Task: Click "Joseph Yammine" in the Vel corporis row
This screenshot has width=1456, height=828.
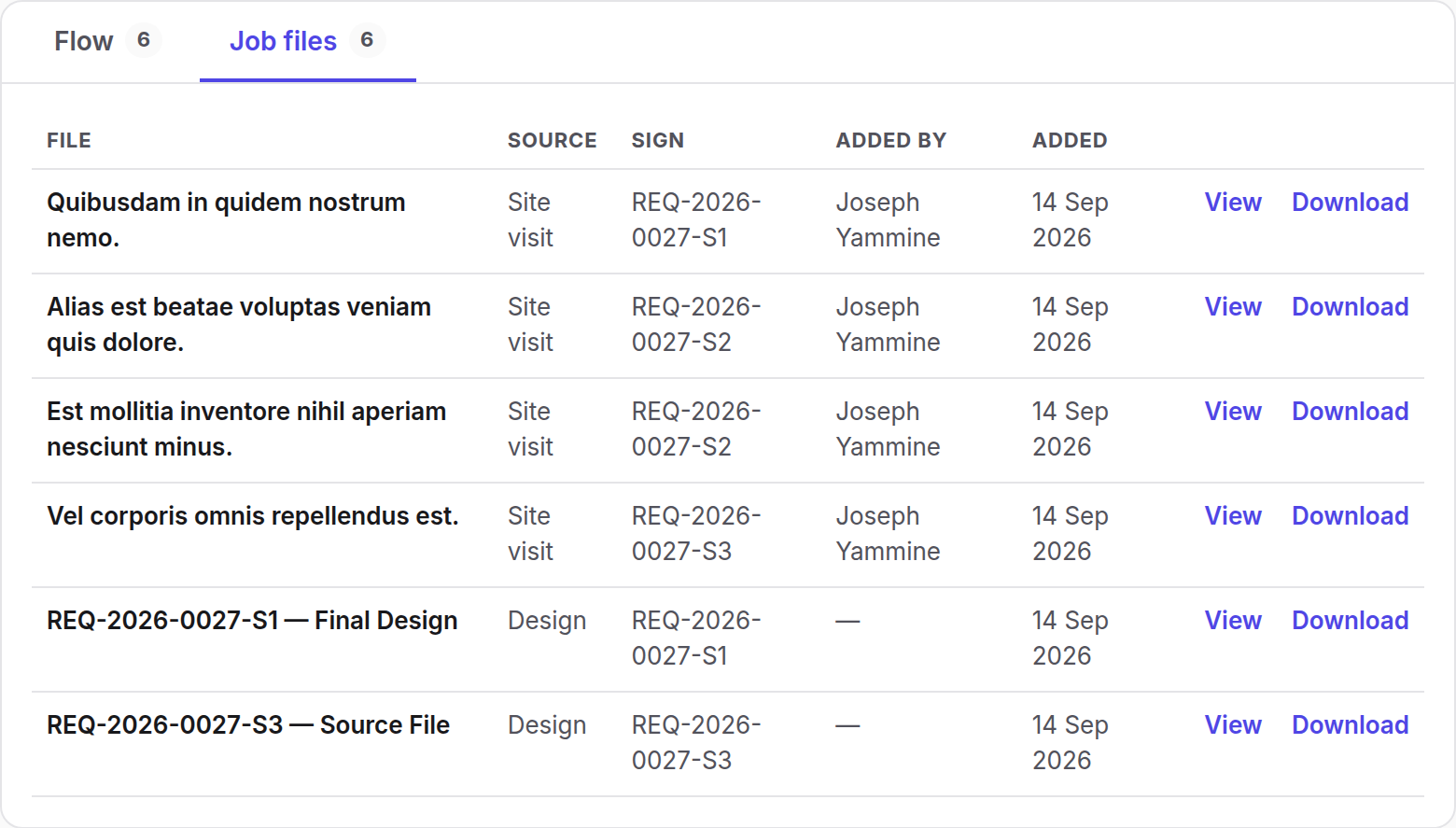Action: pyautogui.click(x=888, y=534)
